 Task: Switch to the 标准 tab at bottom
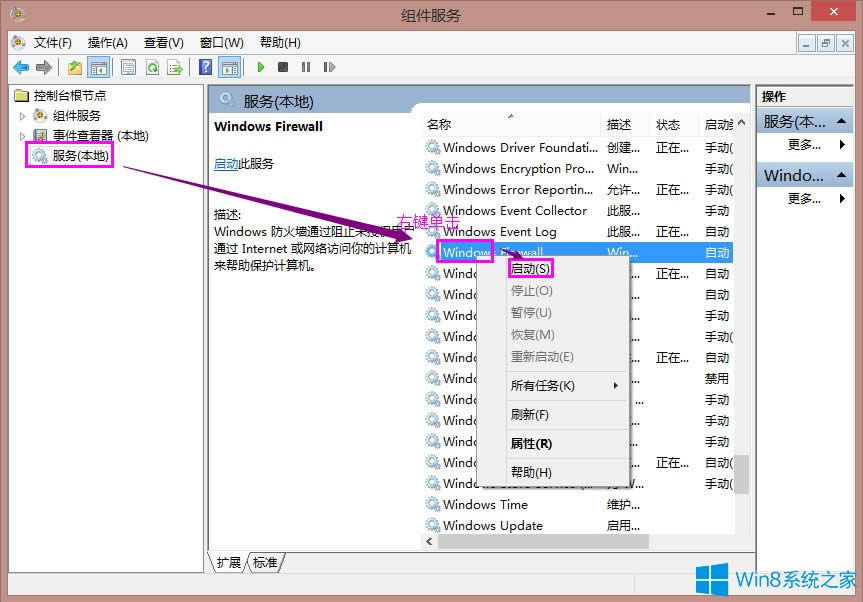point(264,562)
